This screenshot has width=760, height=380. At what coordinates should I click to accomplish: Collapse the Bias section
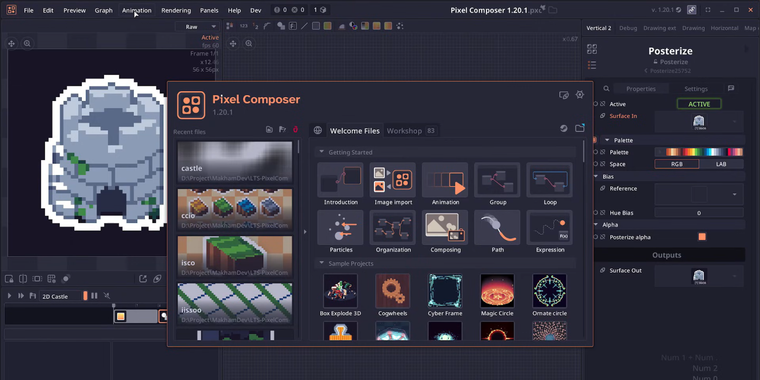click(596, 176)
